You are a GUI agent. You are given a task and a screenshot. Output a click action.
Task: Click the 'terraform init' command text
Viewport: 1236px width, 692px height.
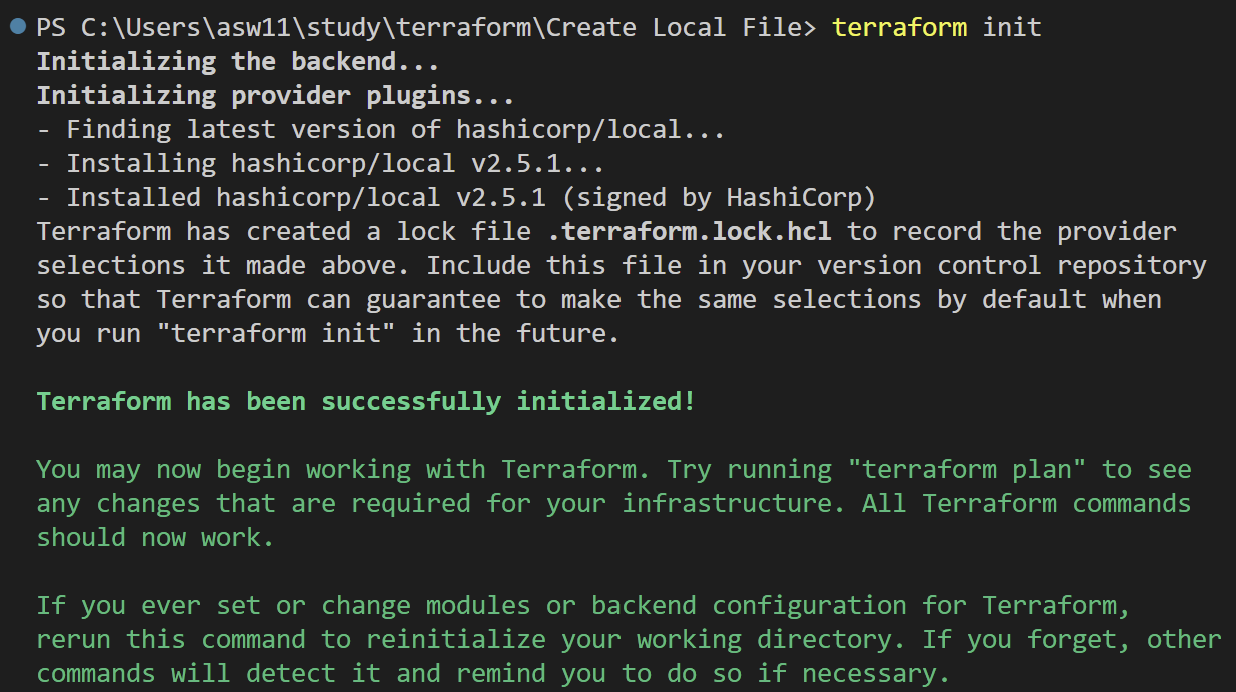click(x=937, y=27)
